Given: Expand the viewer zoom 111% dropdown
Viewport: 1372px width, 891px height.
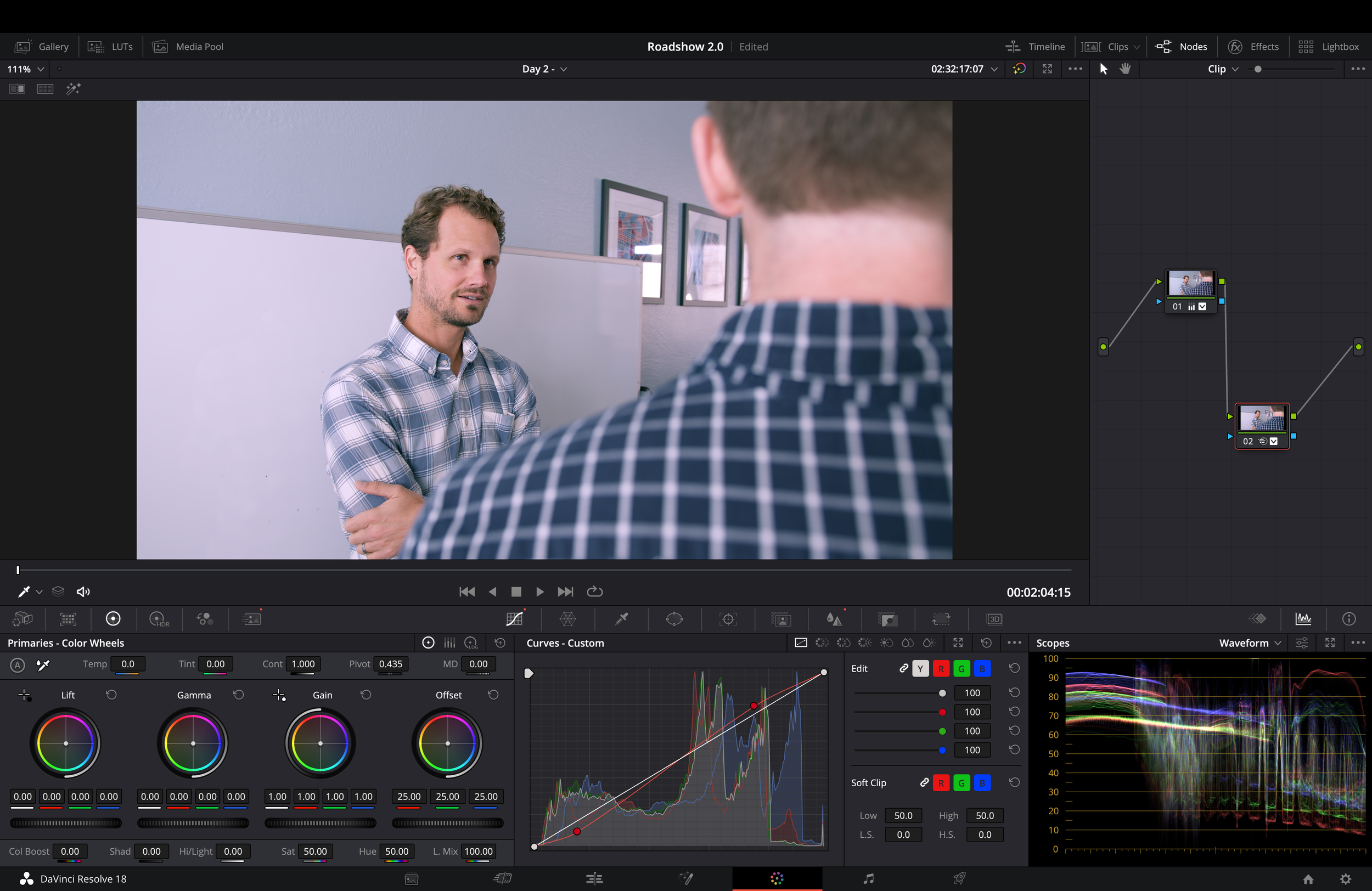Looking at the screenshot, I should (x=25, y=69).
